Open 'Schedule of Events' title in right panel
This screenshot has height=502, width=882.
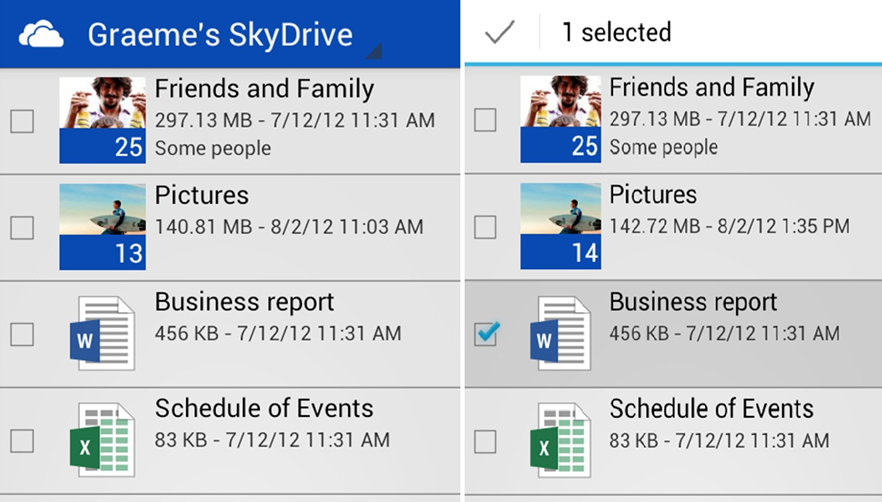pos(712,409)
